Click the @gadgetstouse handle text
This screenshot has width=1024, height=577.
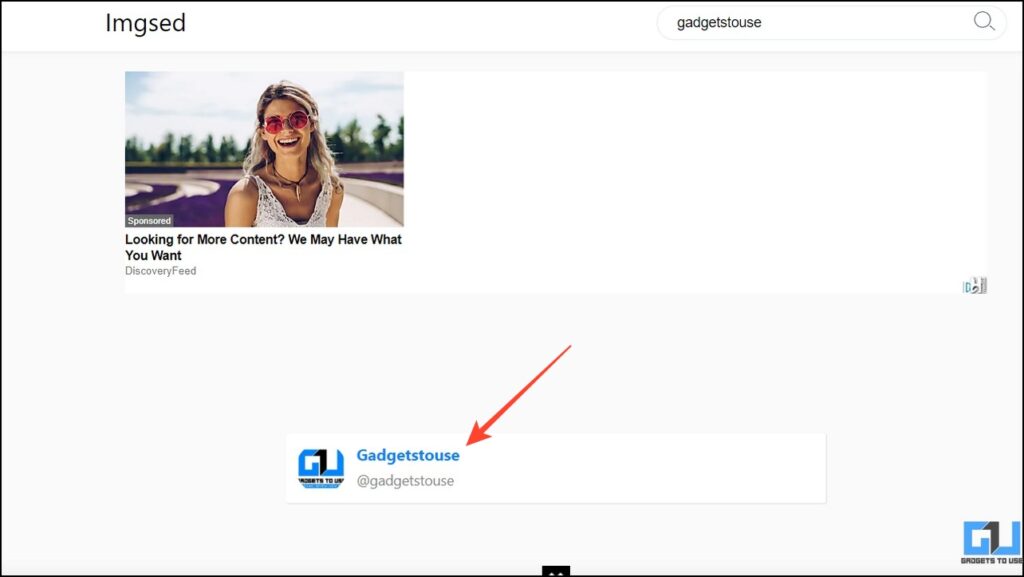click(406, 480)
